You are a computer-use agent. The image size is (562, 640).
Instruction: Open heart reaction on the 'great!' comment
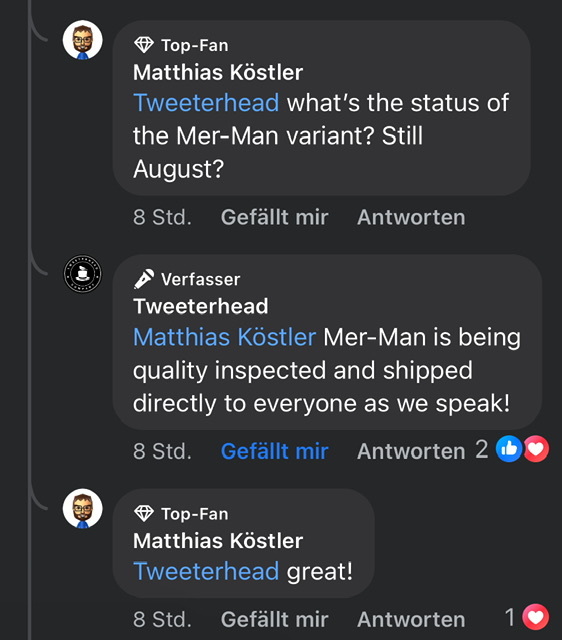click(536, 617)
